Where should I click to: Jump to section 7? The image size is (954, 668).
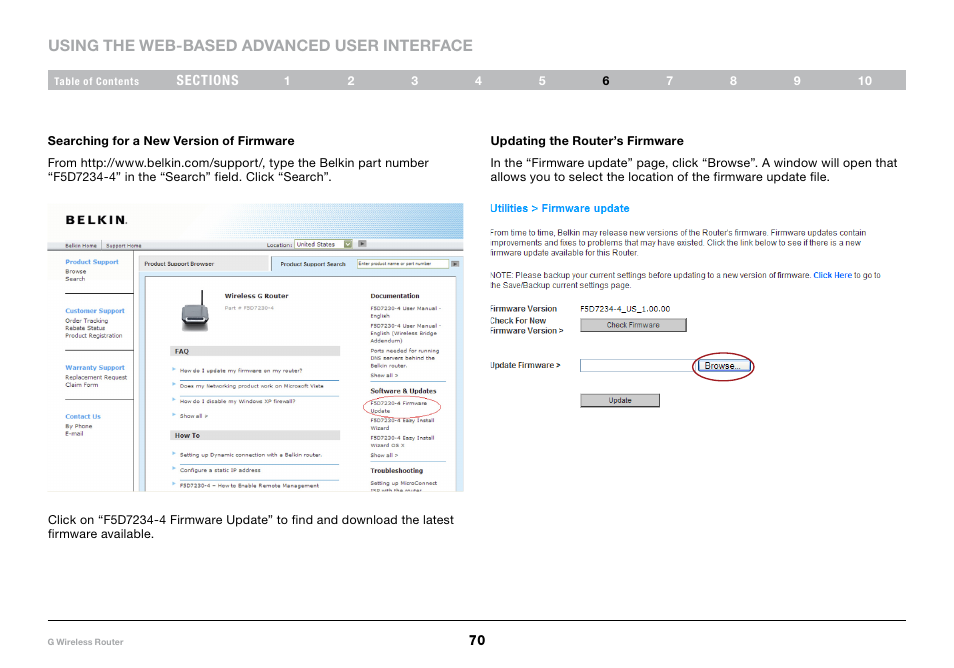(669, 81)
